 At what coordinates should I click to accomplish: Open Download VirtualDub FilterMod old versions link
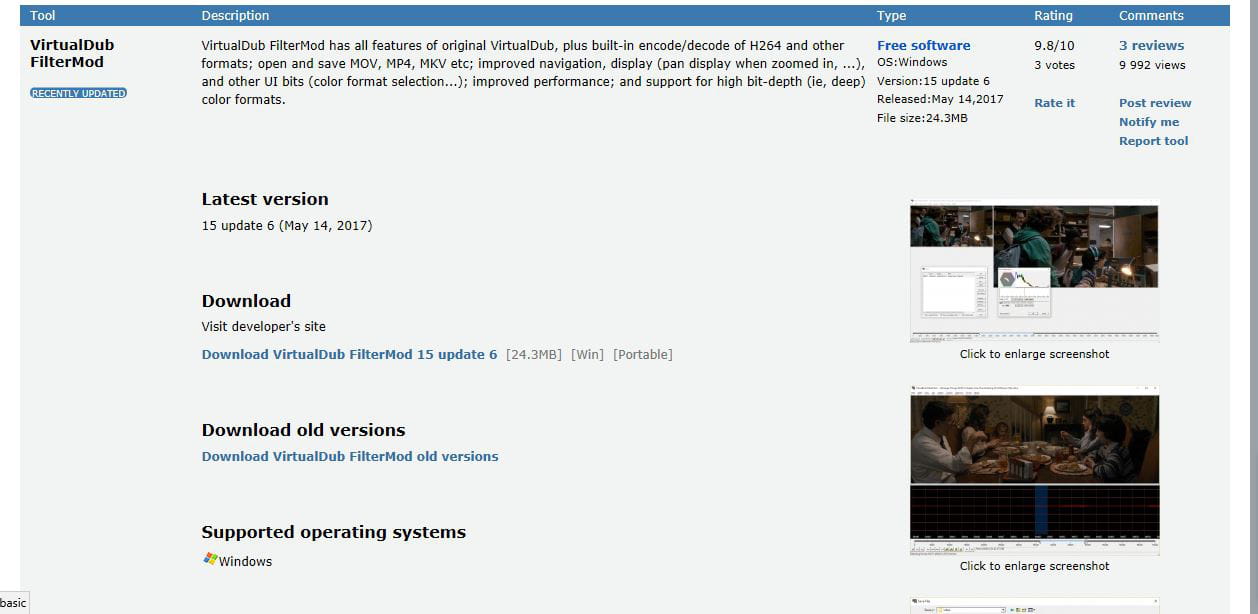pos(350,456)
